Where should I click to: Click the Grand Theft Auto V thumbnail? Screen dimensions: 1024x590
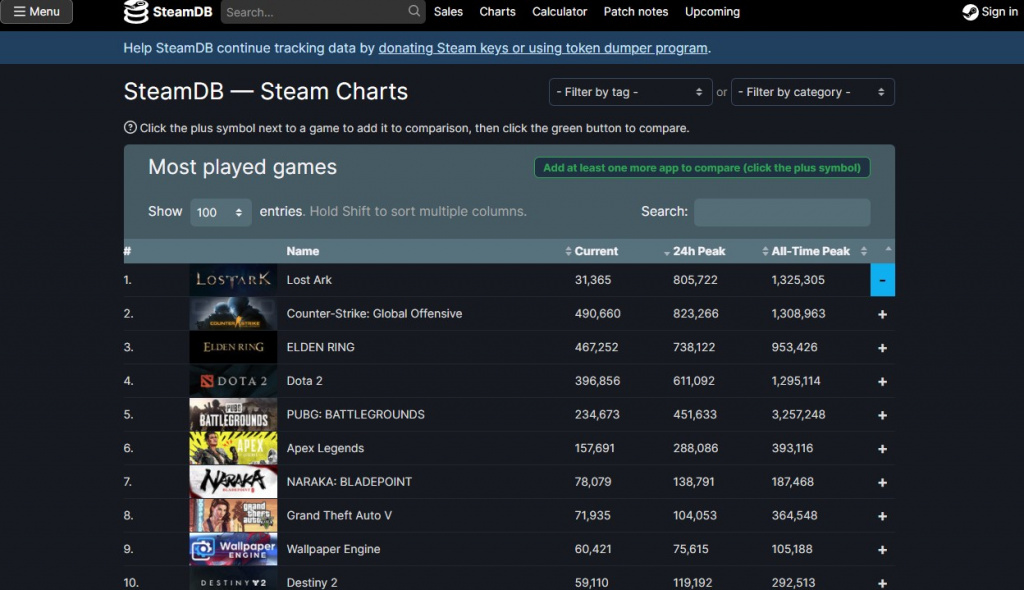tap(233, 516)
